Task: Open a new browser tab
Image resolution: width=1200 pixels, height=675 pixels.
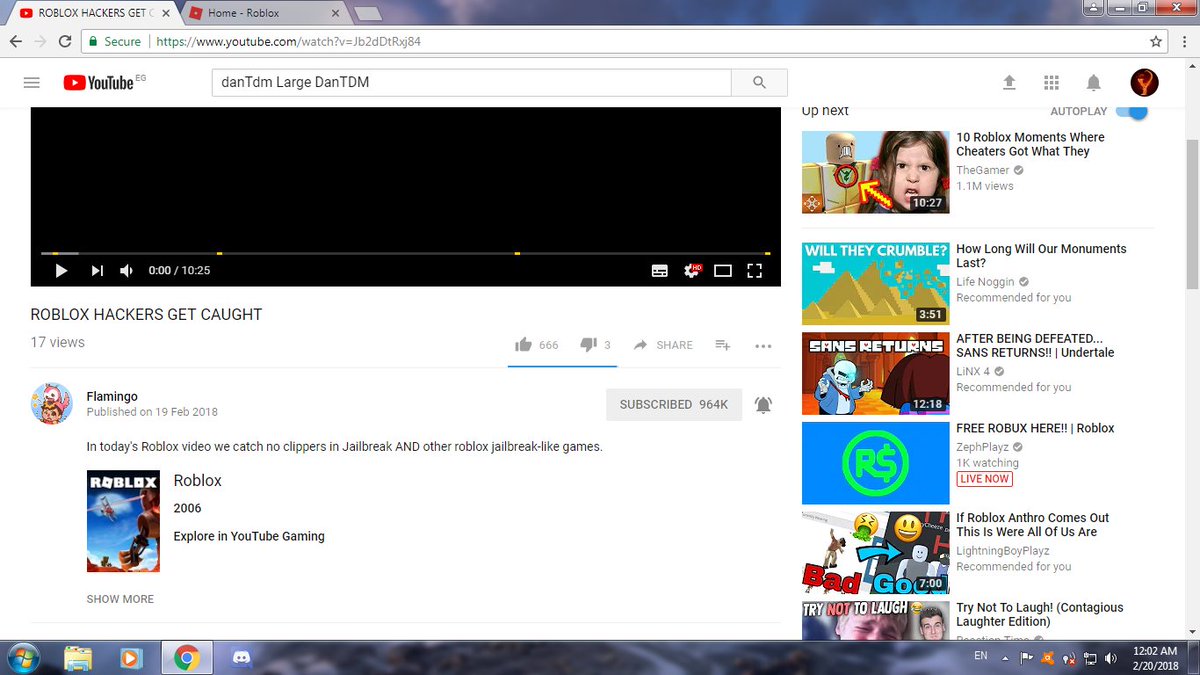Action: 368,14
